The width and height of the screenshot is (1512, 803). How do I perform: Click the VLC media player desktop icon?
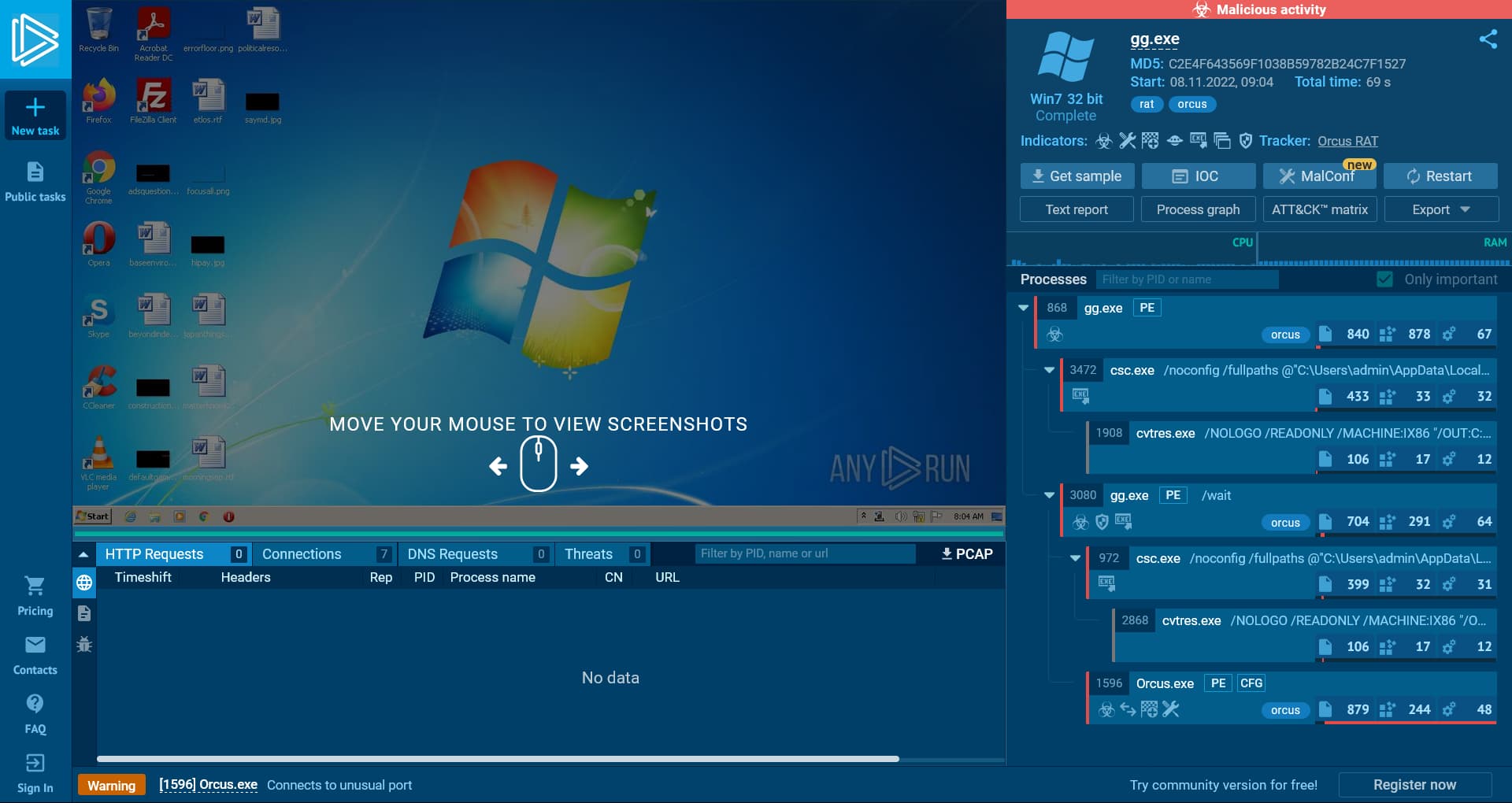click(x=99, y=464)
